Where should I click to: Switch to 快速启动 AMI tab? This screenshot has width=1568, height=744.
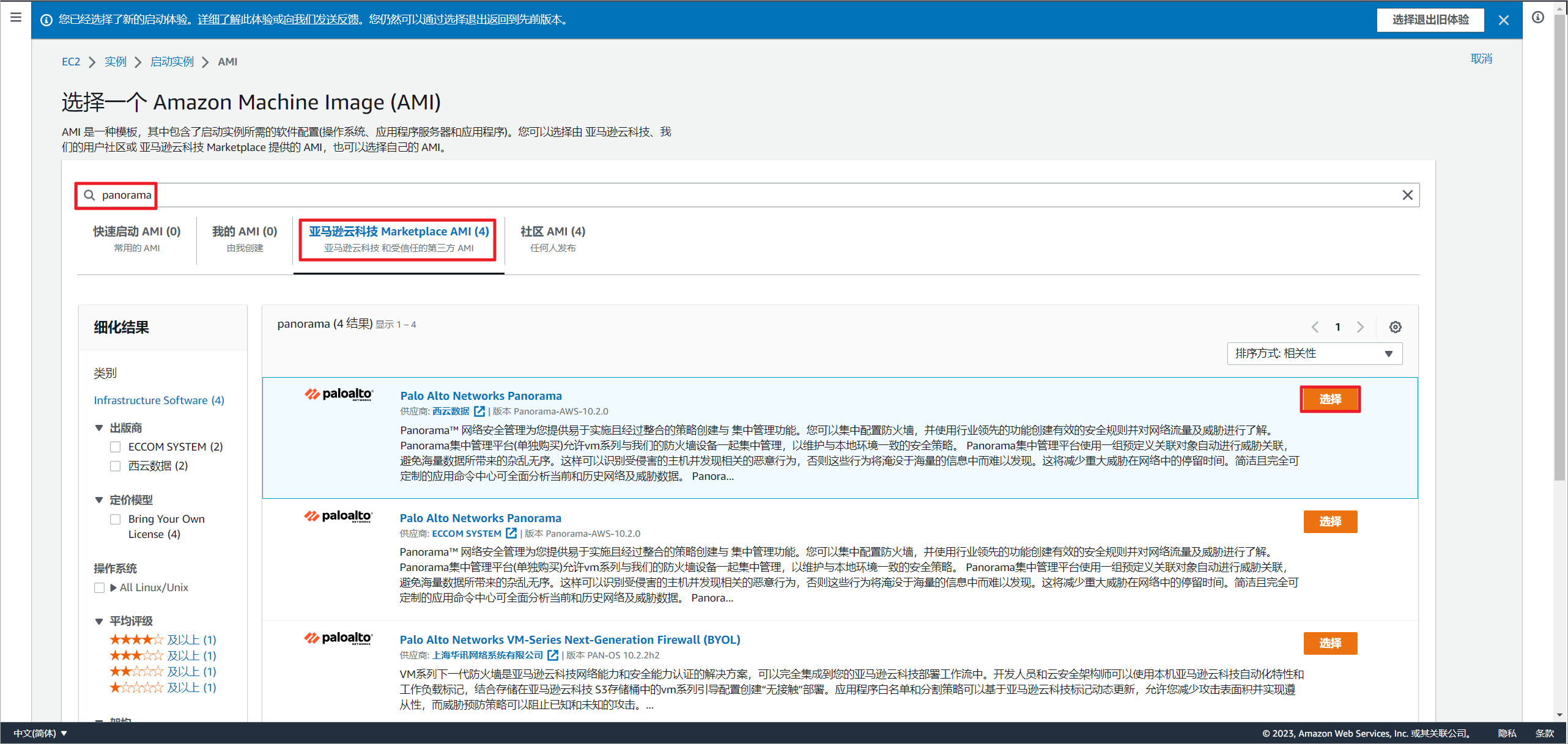coord(137,238)
